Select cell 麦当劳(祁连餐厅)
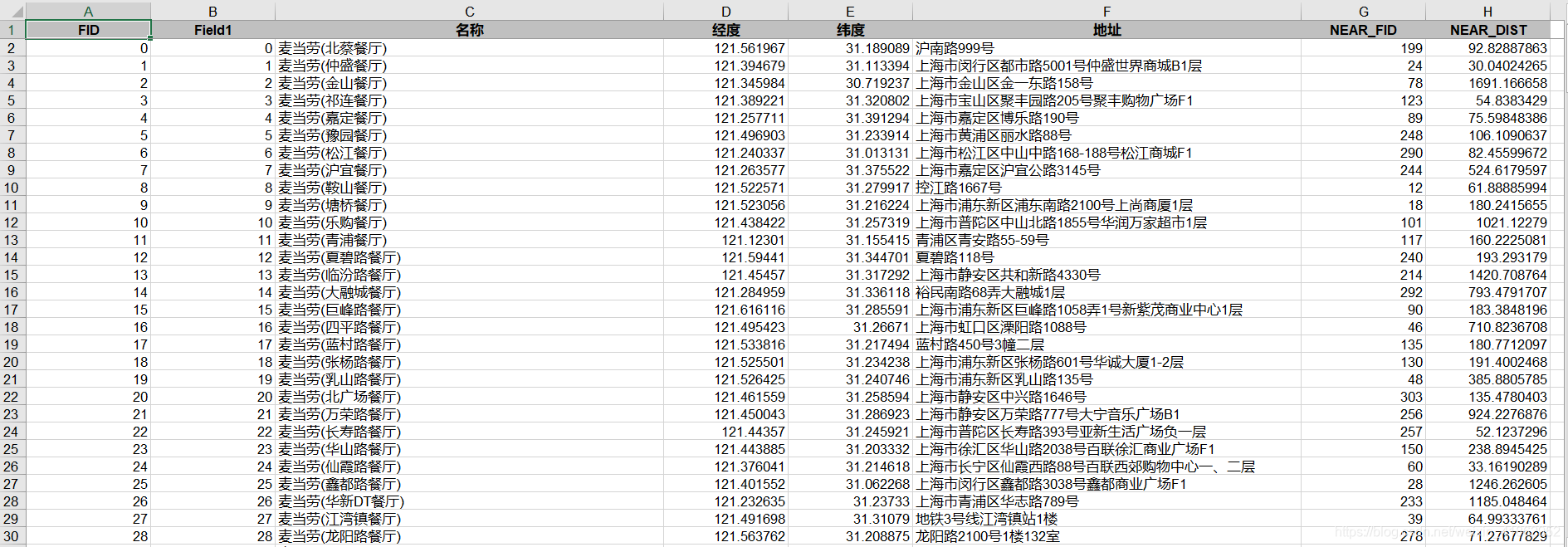Viewport: 1568px width, 547px height. [469, 100]
